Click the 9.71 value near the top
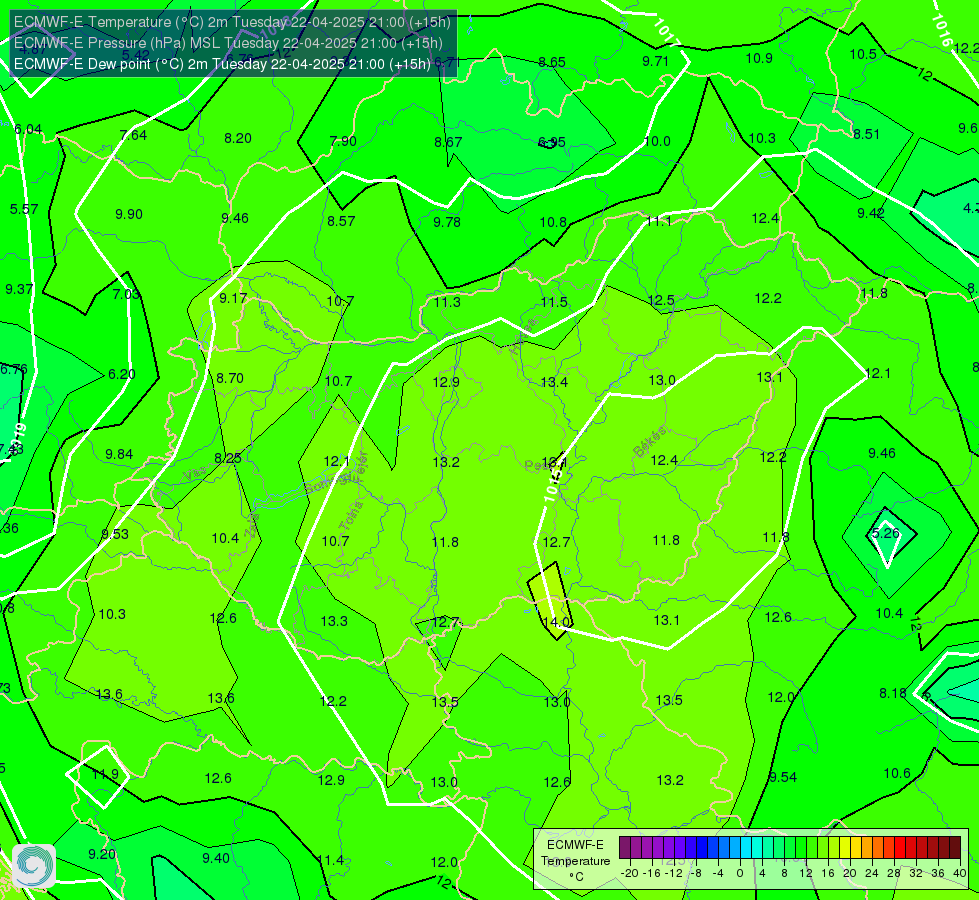The width and height of the screenshot is (979, 900). [x=655, y=61]
